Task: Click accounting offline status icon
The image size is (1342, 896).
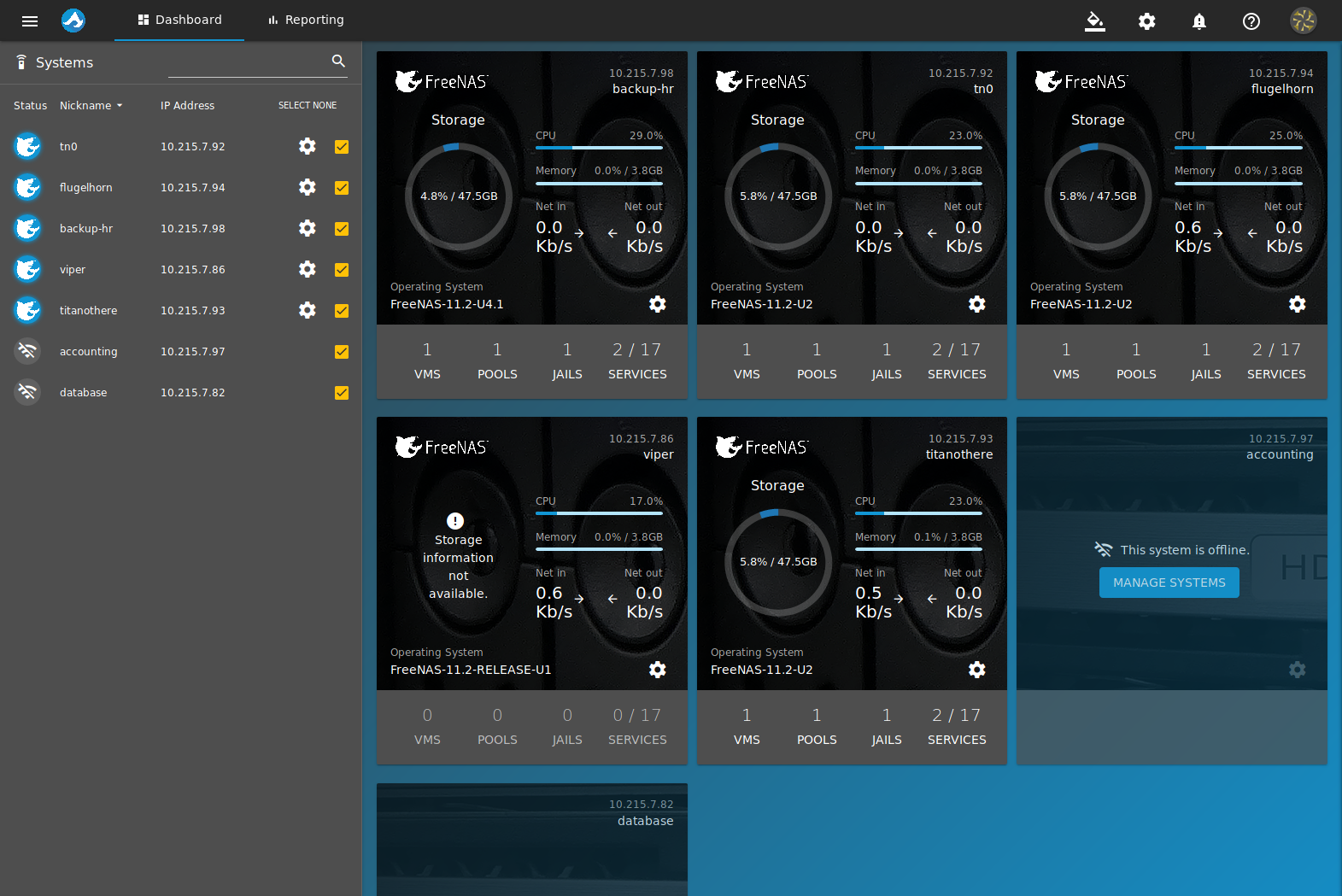Action: coord(27,351)
